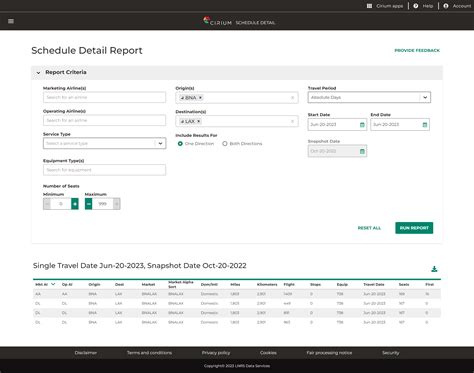Screen dimensions: 474x373
Task: Click Reset All
Action: click(369, 228)
